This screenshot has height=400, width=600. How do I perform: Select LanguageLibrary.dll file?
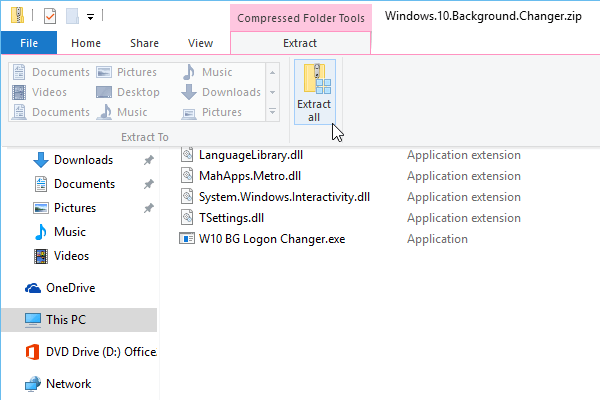tap(251, 155)
